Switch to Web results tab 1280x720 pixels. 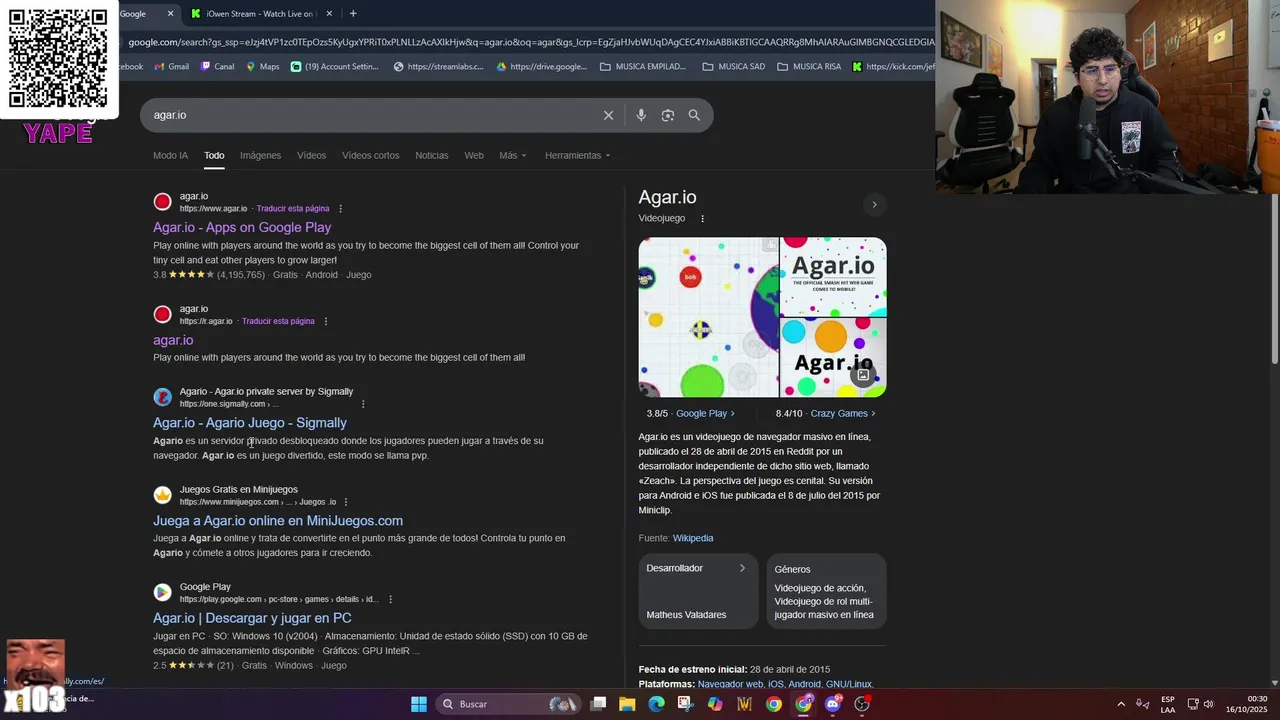(474, 156)
